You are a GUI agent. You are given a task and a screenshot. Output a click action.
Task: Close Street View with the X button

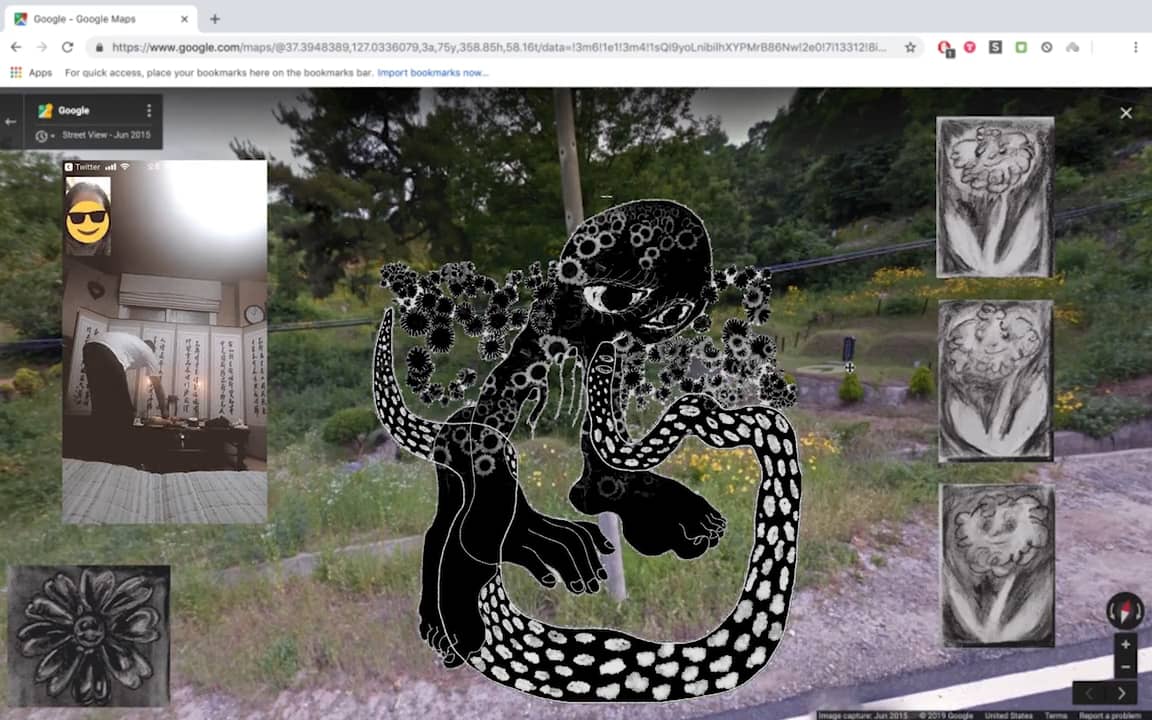[1126, 113]
